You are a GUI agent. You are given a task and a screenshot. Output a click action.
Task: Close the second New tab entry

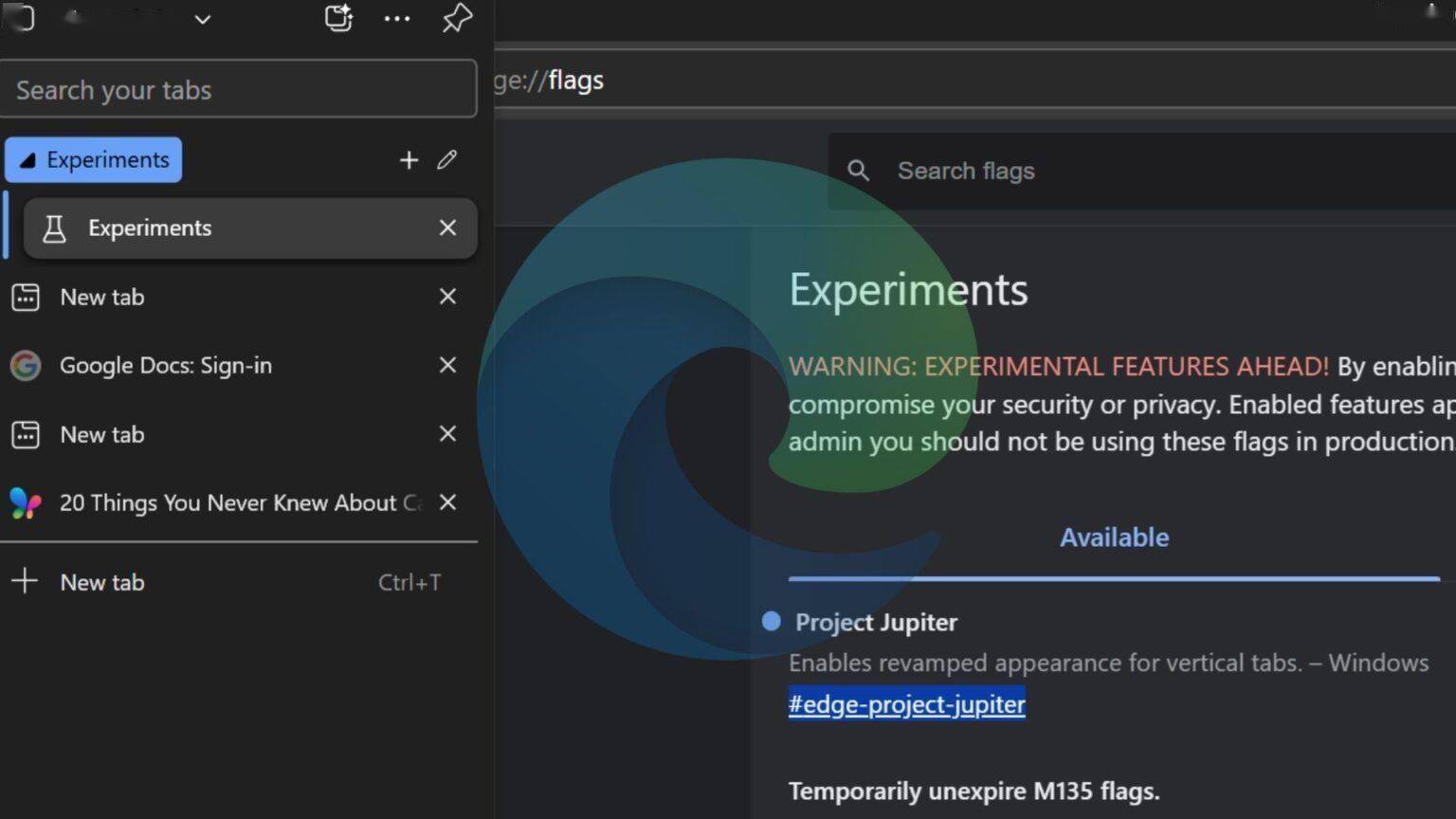447,433
